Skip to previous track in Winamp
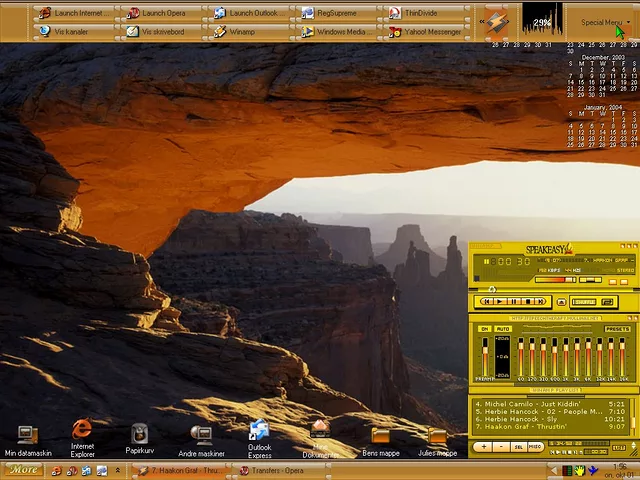This screenshot has width=640, height=480. pyautogui.click(x=487, y=302)
